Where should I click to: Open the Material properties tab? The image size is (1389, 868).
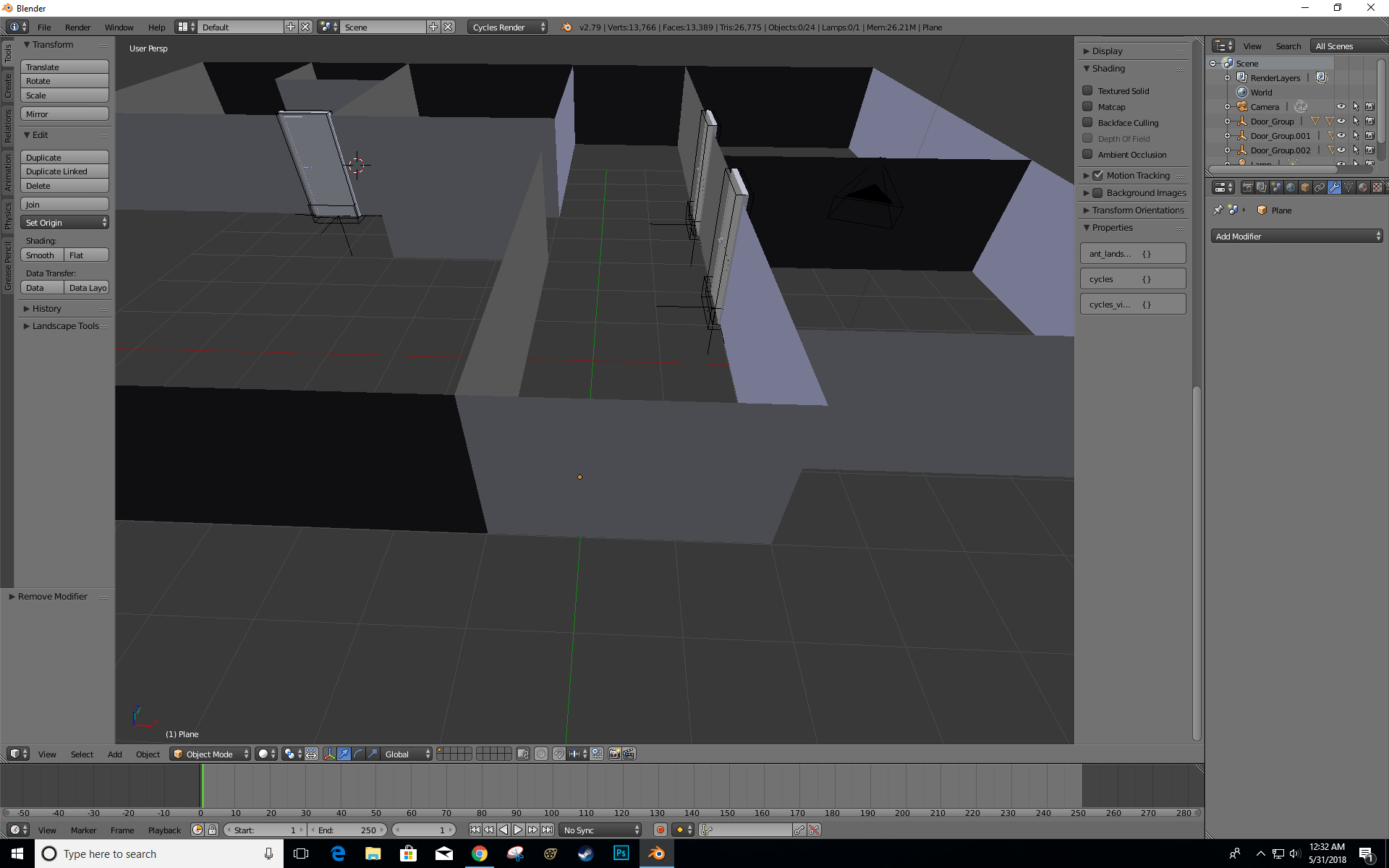pyautogui.click(x=1363, y=187)
